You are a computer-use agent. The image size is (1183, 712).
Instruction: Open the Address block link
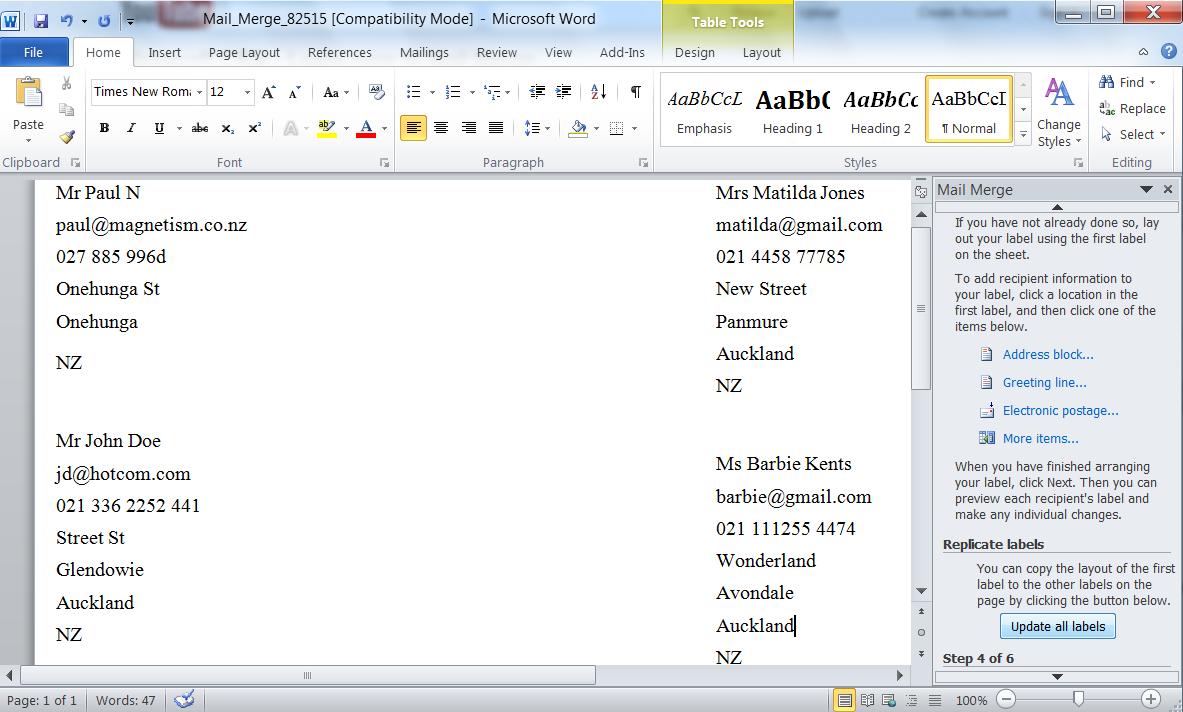[1047, 354]
